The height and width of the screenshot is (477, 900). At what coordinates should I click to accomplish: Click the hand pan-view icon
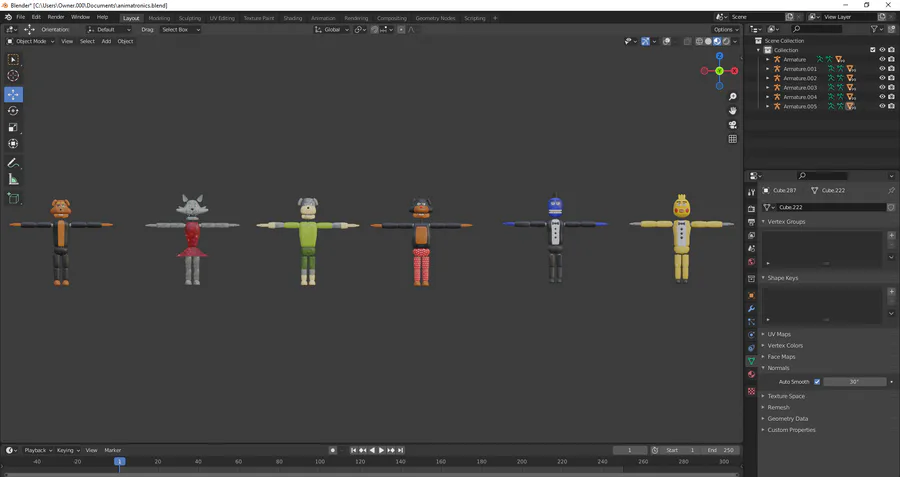pos(732,111)
